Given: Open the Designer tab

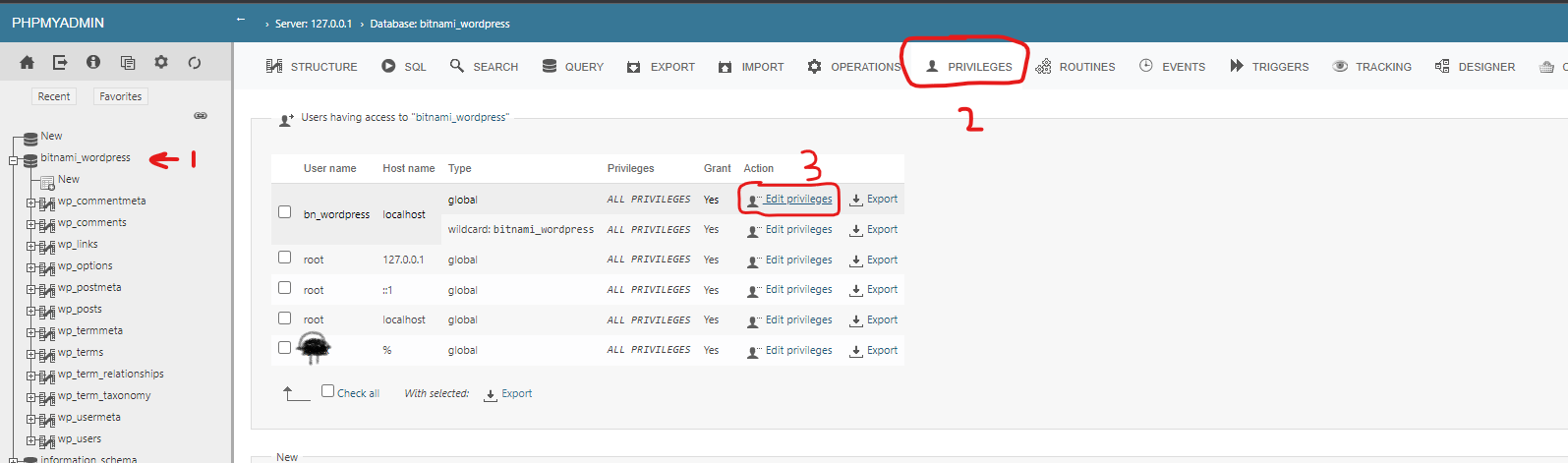Looking at the screenshot, I should click(1475, 67).
